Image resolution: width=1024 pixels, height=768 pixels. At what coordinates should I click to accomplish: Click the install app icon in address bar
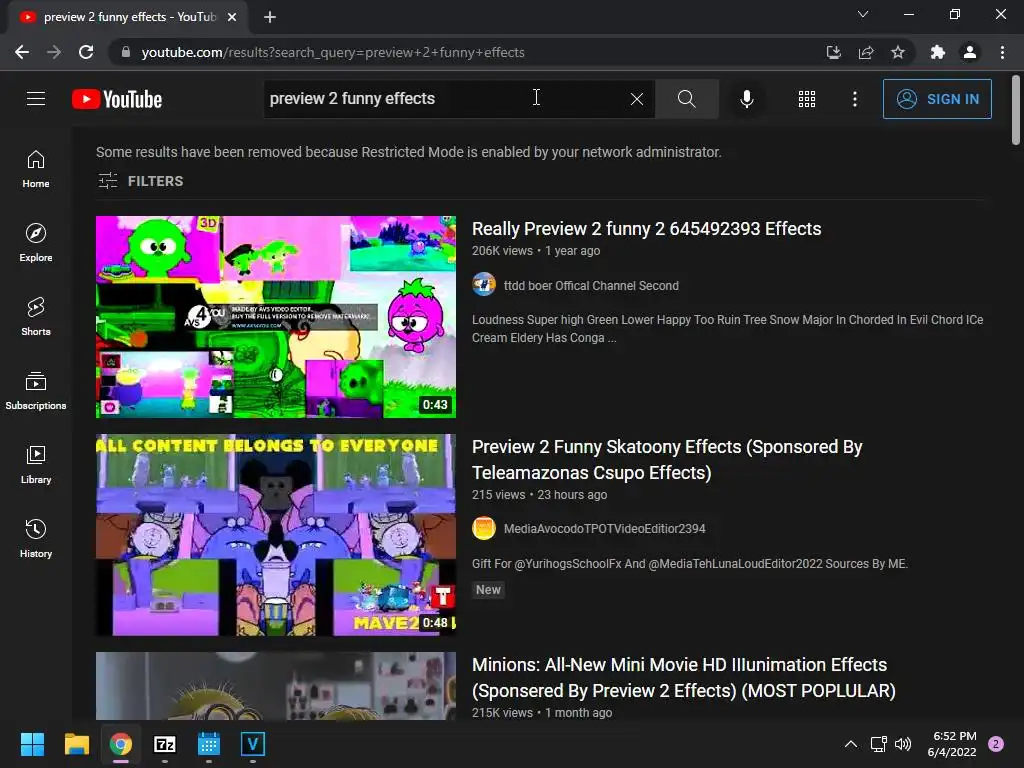(833, 52)
